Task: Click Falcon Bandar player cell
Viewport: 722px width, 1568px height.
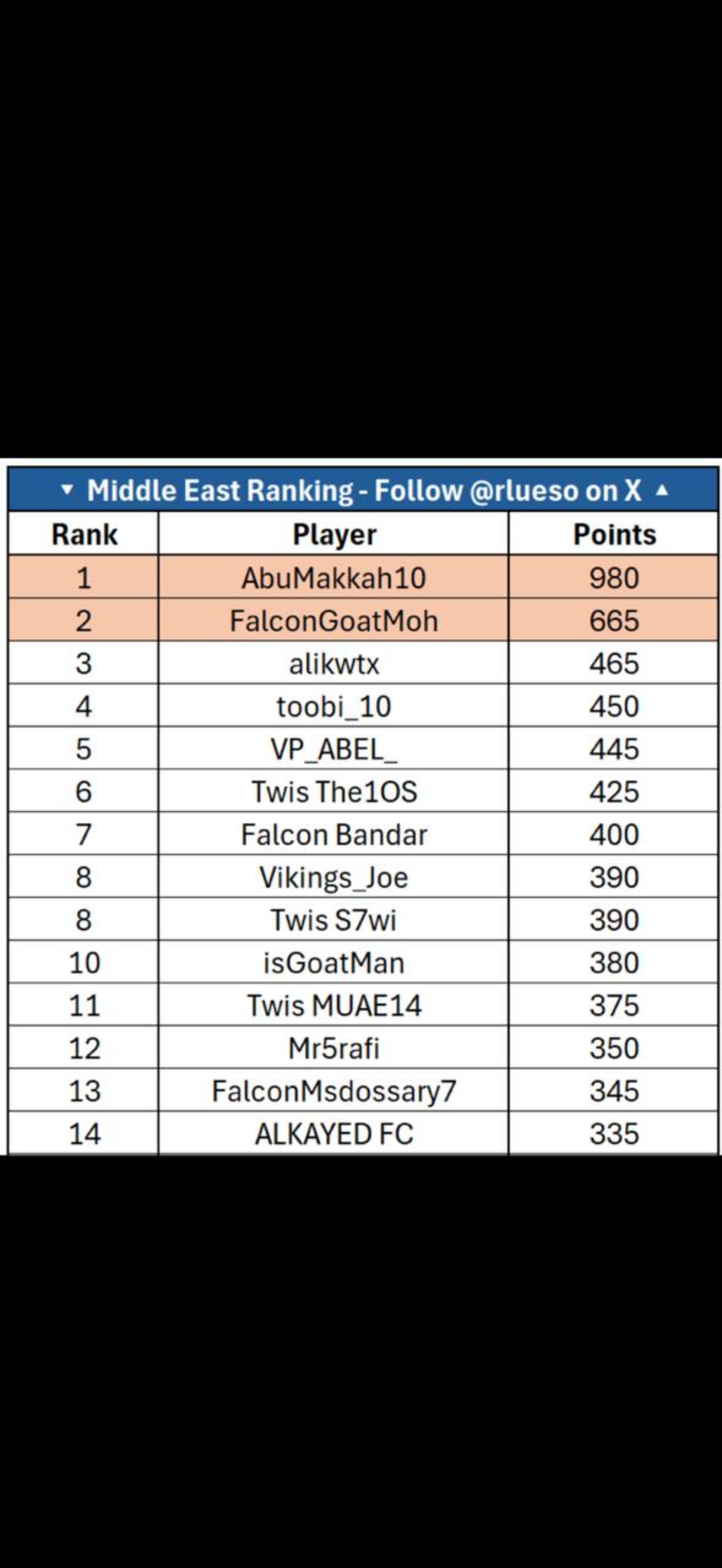Action: click(x=334, y=834)
